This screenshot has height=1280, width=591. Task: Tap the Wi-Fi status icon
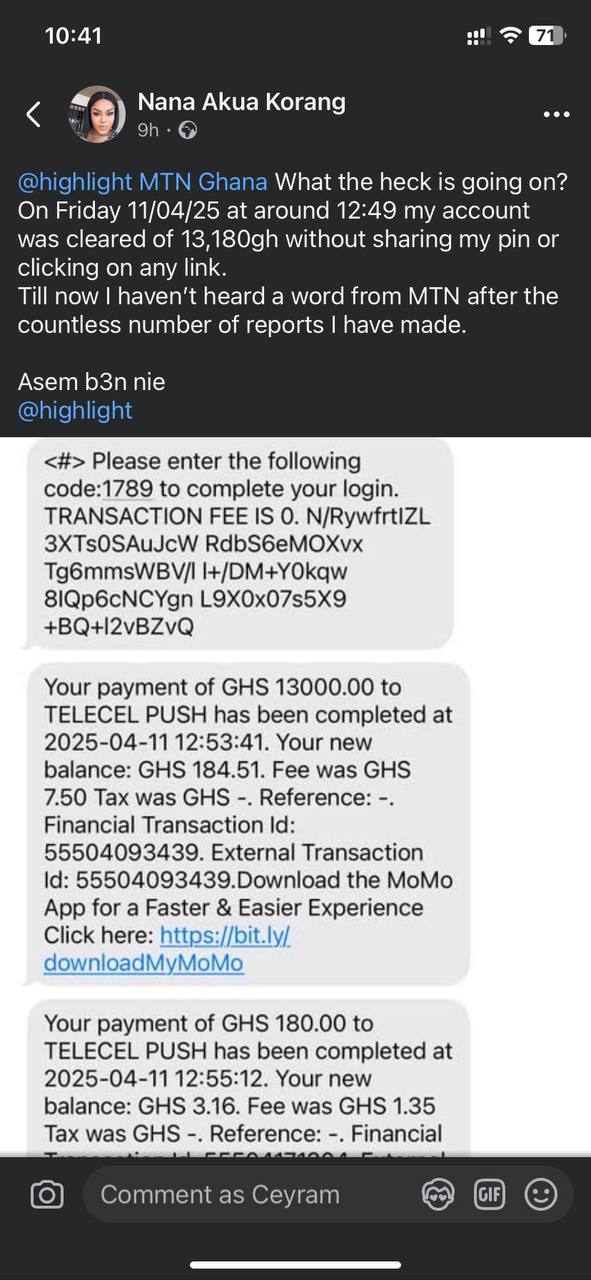coord(511,36)
